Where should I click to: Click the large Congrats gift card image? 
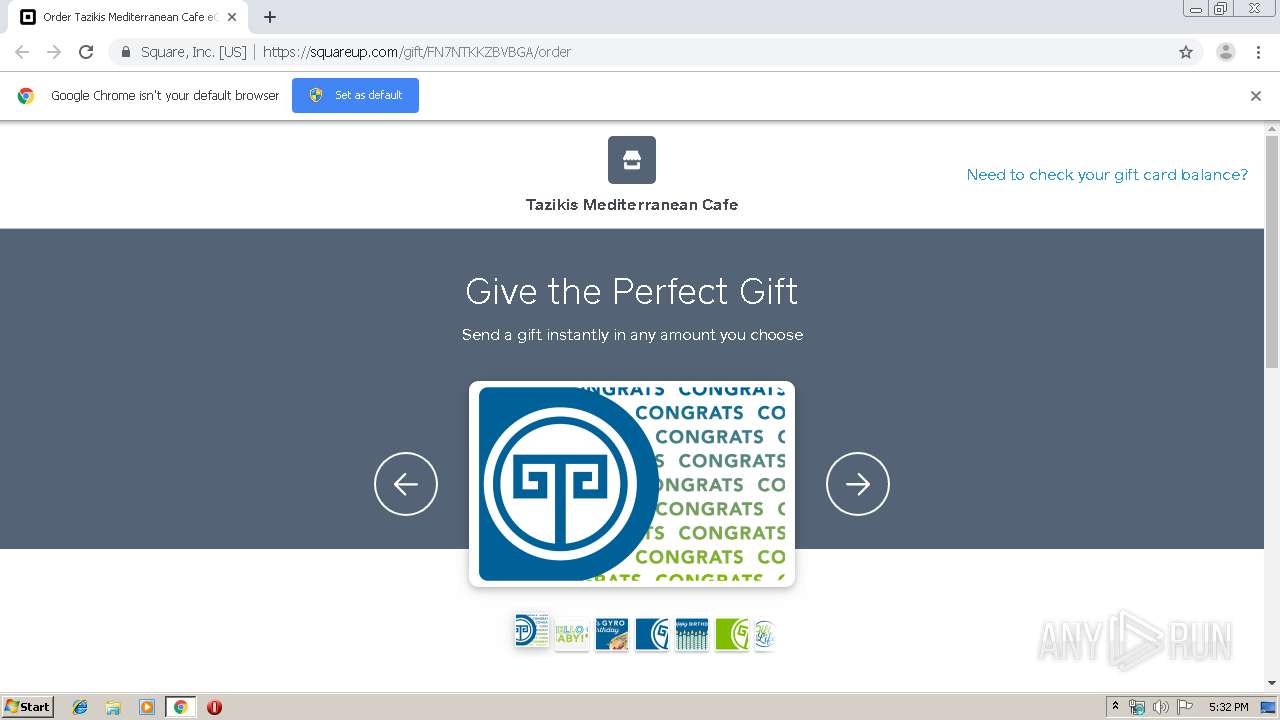(x=632, y=484)
